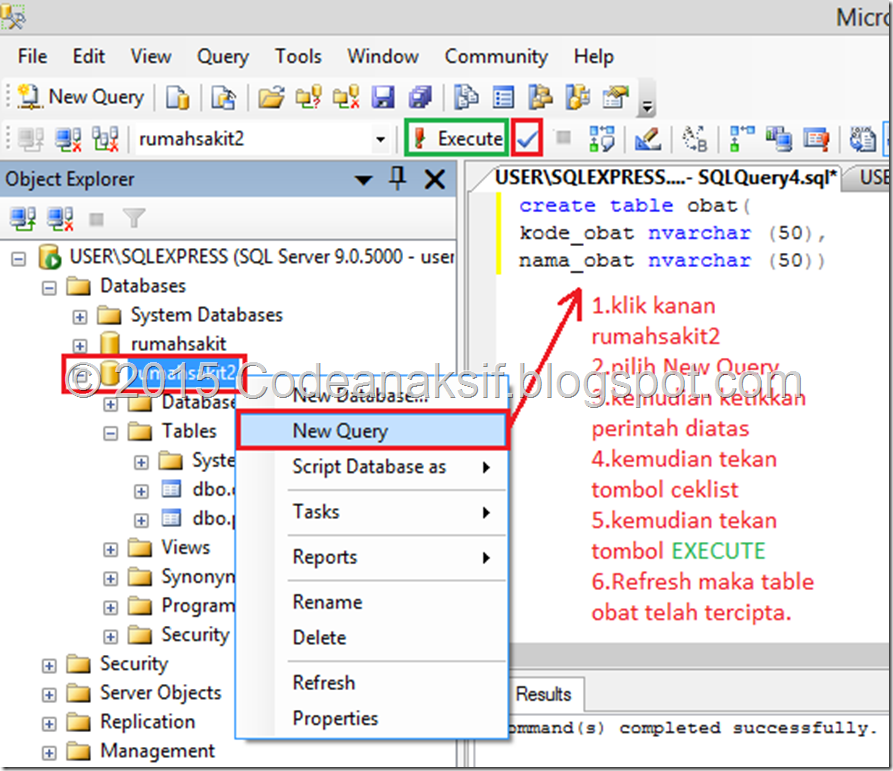The height and width of the screenshot is (771, 893).
Task: Choose New Query from context menu
Action: pyautogui.click(x=371, y=431)
